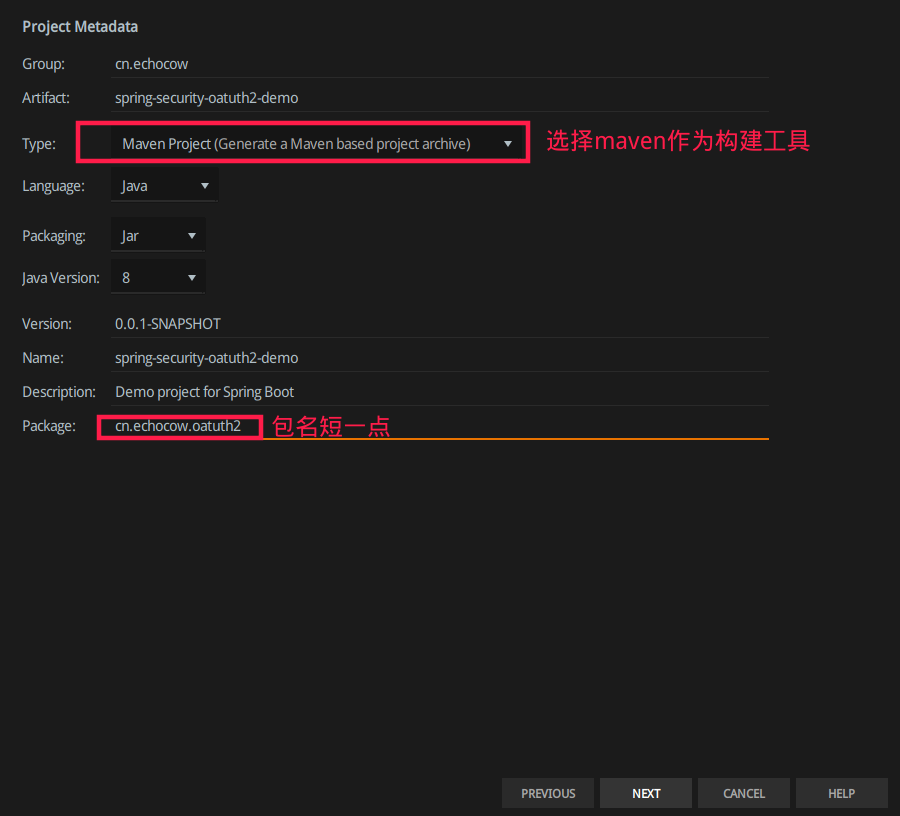900x816 pixels.
Task: Click the Project Metadata heading
Action: click(x=80, y=26)
